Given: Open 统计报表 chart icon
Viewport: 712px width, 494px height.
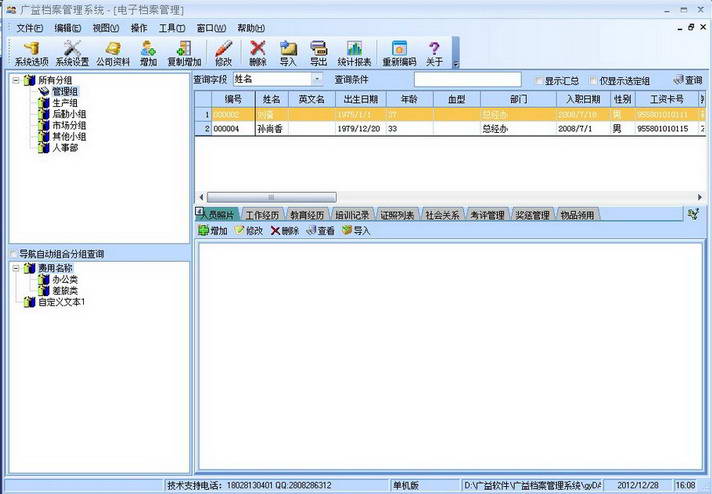Looking at the screenshot, I should [x=354, y=54].
